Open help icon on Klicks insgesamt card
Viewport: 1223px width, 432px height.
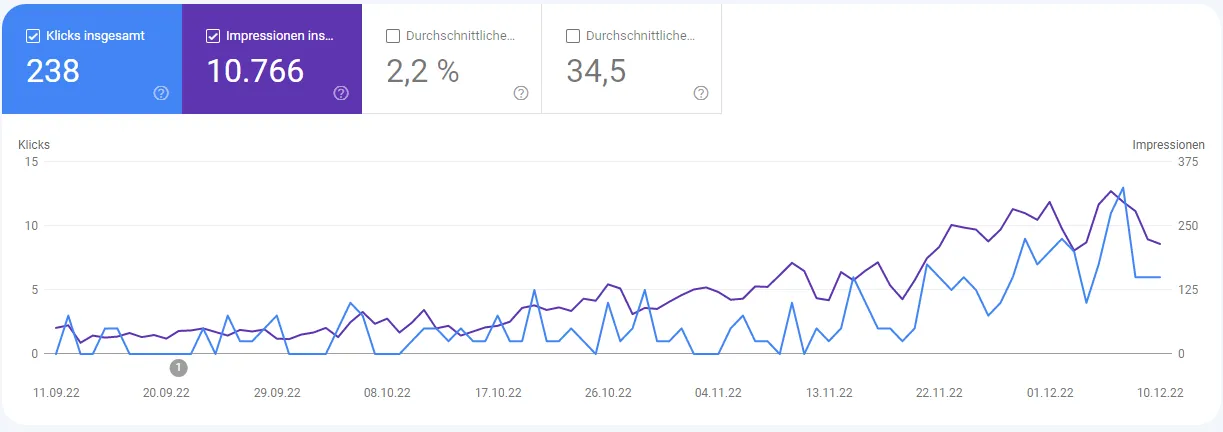161,93
